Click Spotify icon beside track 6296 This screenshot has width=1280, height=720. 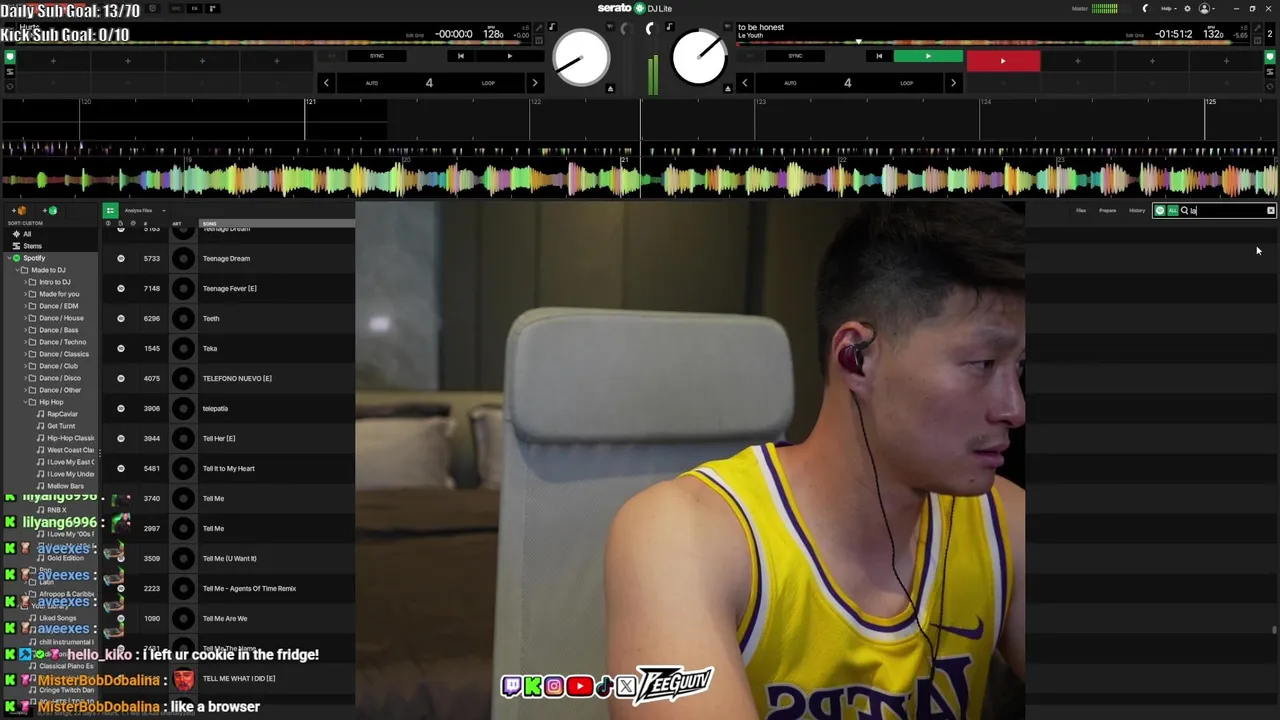(121, 318)
